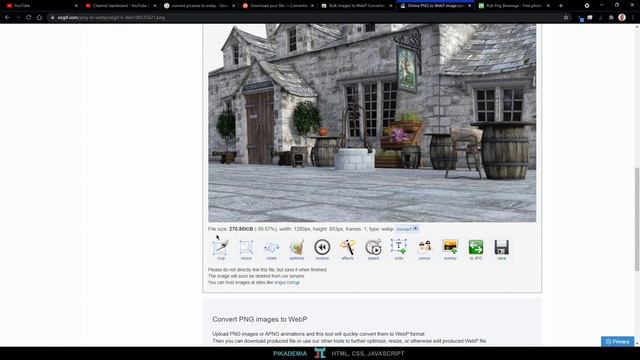Open the effects tool
The width and height of the screenshot is (640, 360).
tap(347, 250)
